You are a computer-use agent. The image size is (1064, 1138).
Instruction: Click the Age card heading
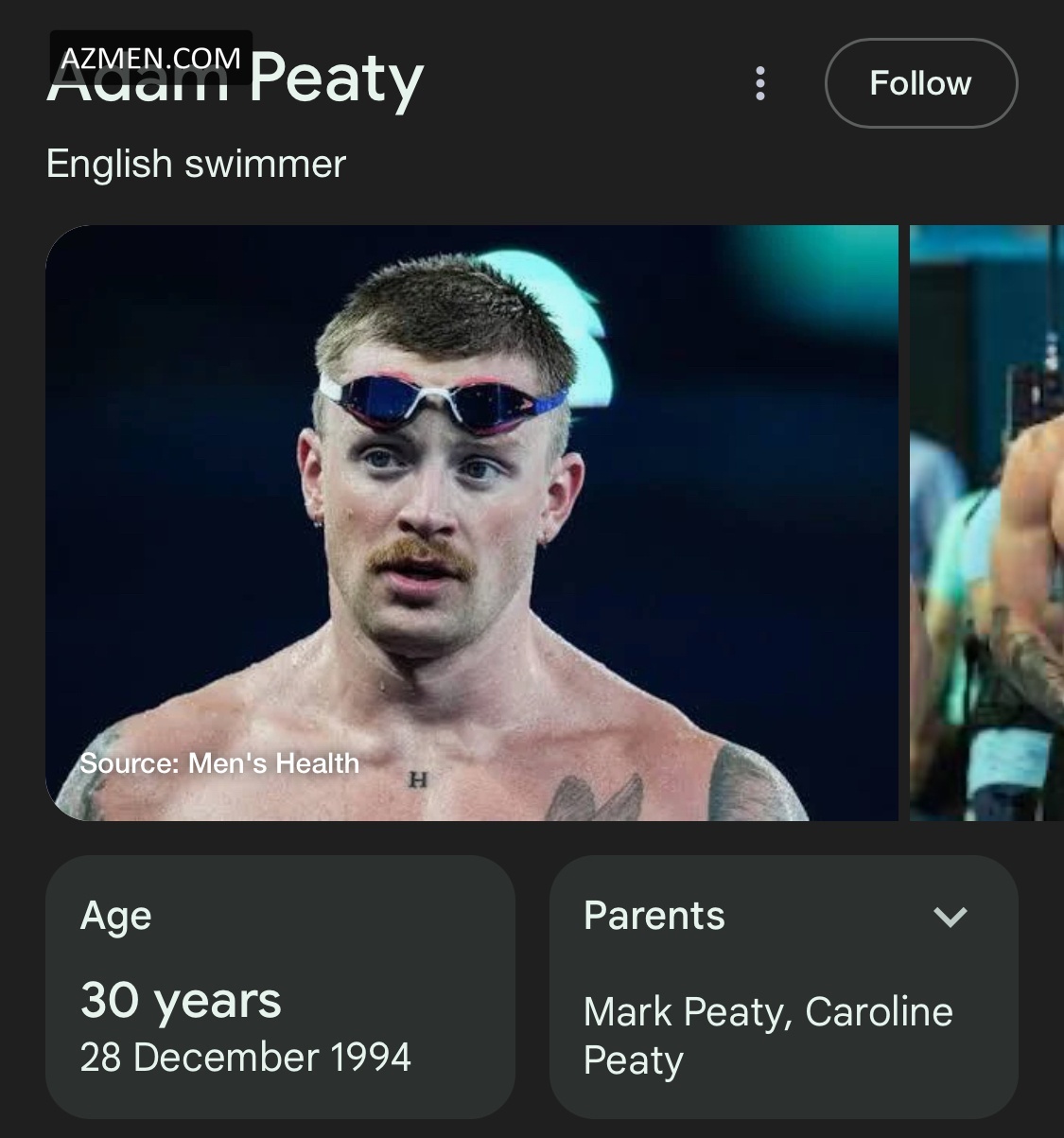(x=116, y=916)
